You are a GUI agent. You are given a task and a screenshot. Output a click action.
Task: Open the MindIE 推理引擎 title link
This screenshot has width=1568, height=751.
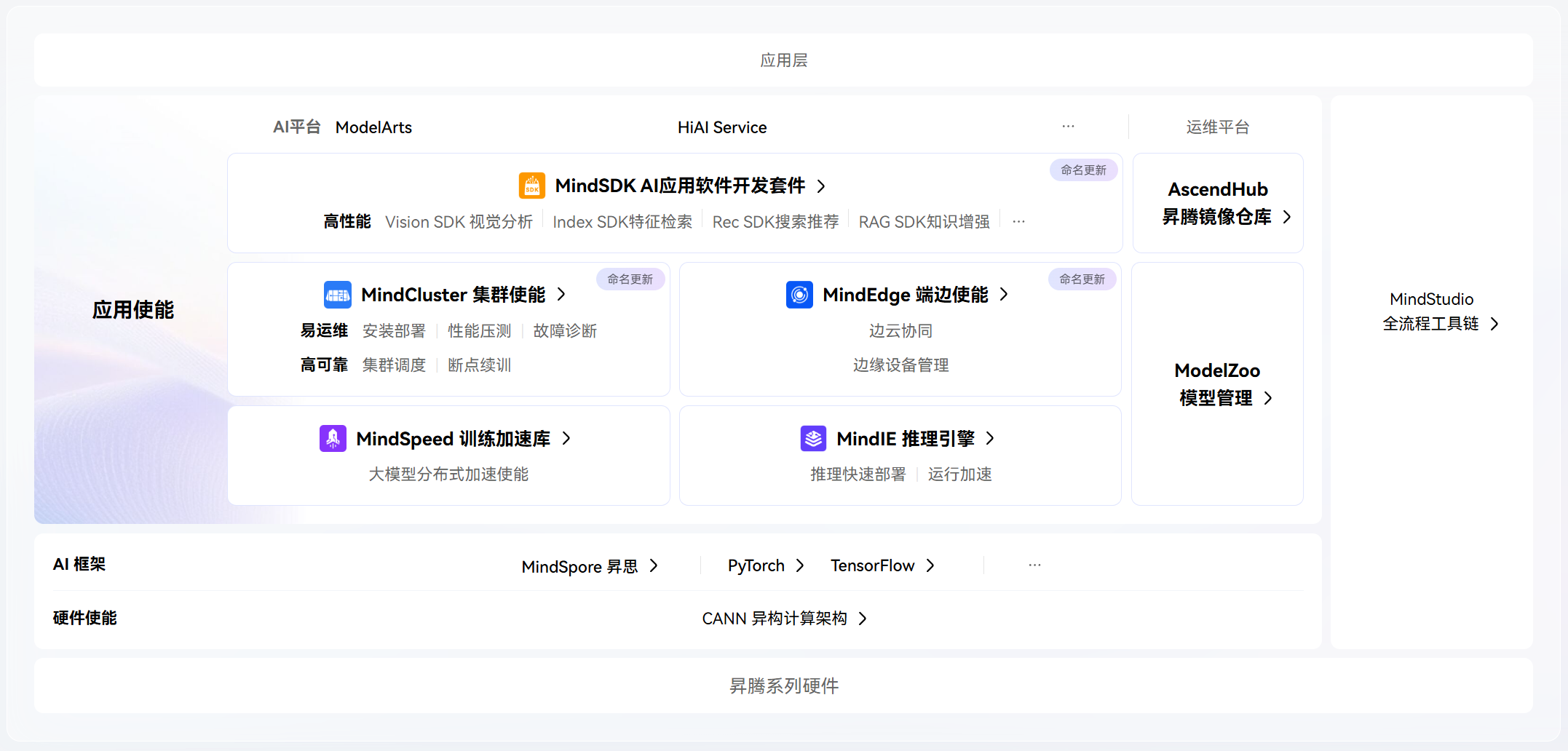click(x=906, y=439)
